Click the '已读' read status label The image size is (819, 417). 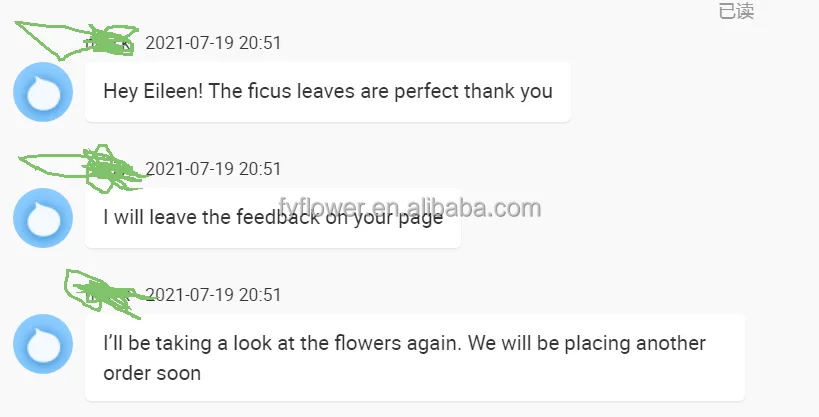tap(736, 12)
